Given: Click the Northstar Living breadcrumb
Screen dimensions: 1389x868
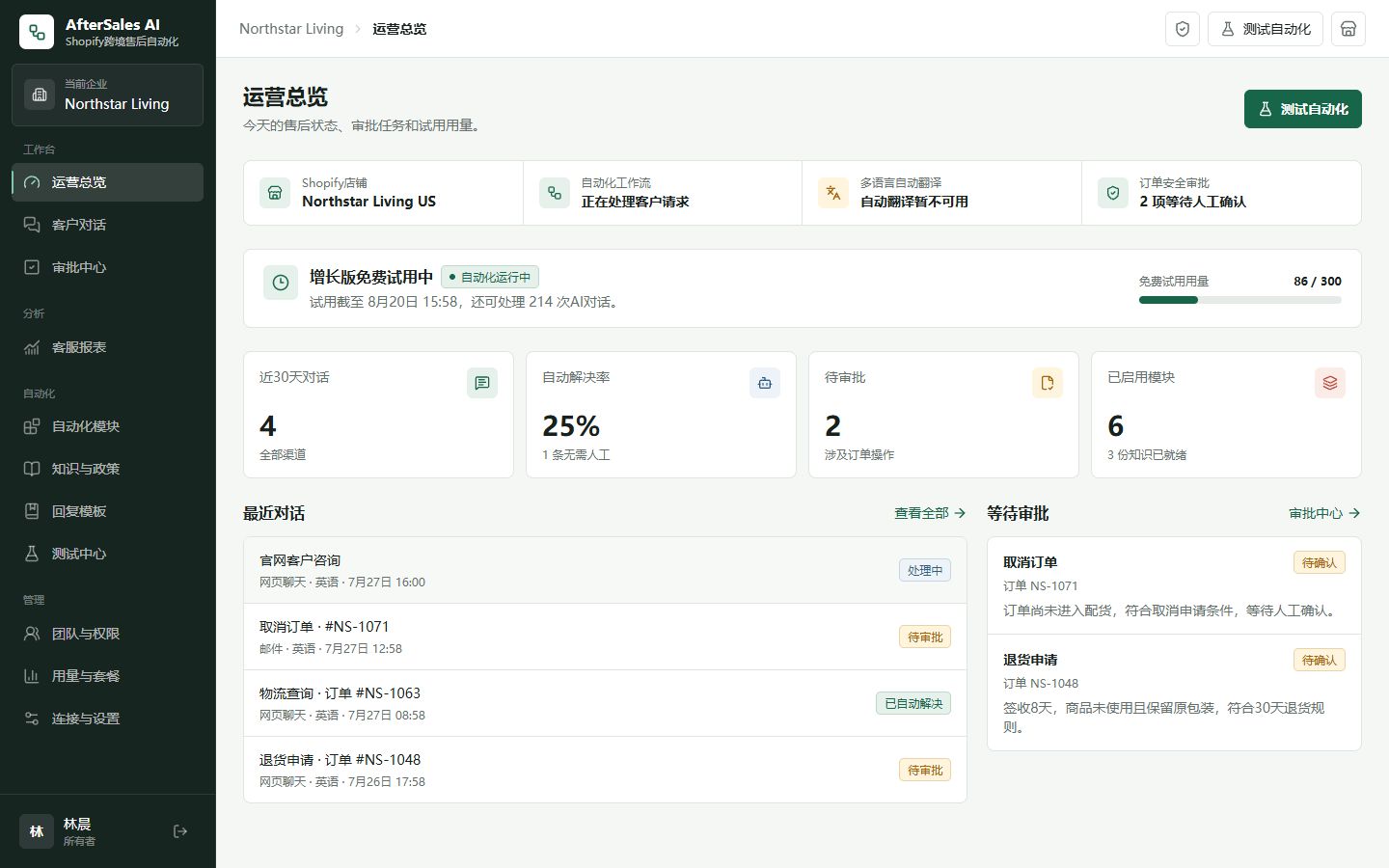Looking at the screenshot, I should click(x=291, y=29).
